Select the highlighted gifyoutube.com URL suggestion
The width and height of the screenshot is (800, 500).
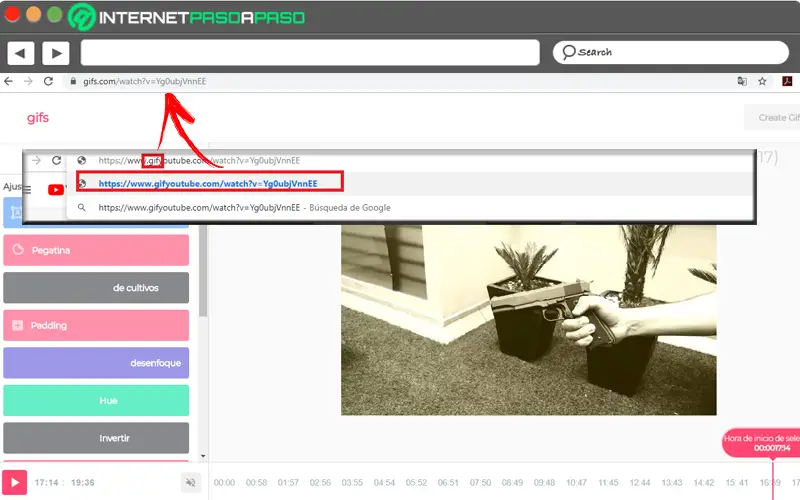click(210, 183)
